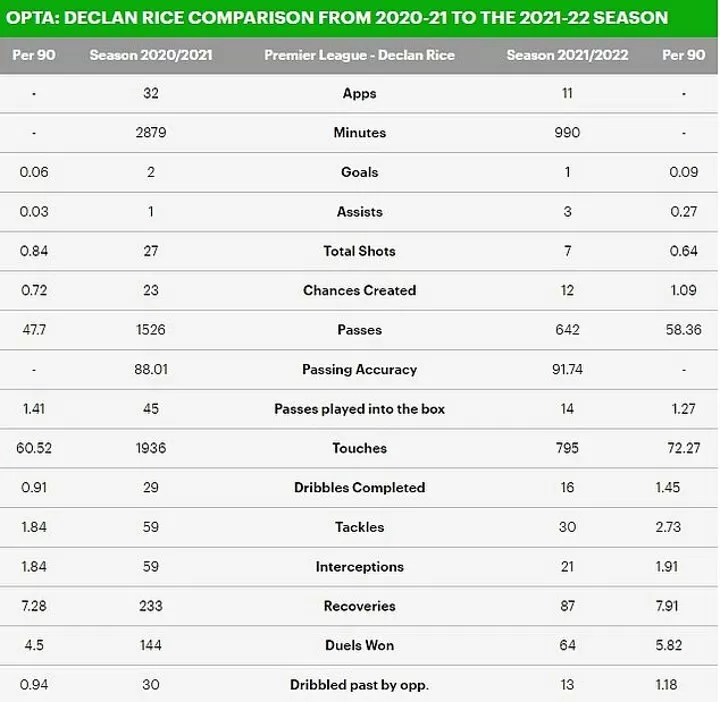Click the Interceptions row label

click(360, 567)
